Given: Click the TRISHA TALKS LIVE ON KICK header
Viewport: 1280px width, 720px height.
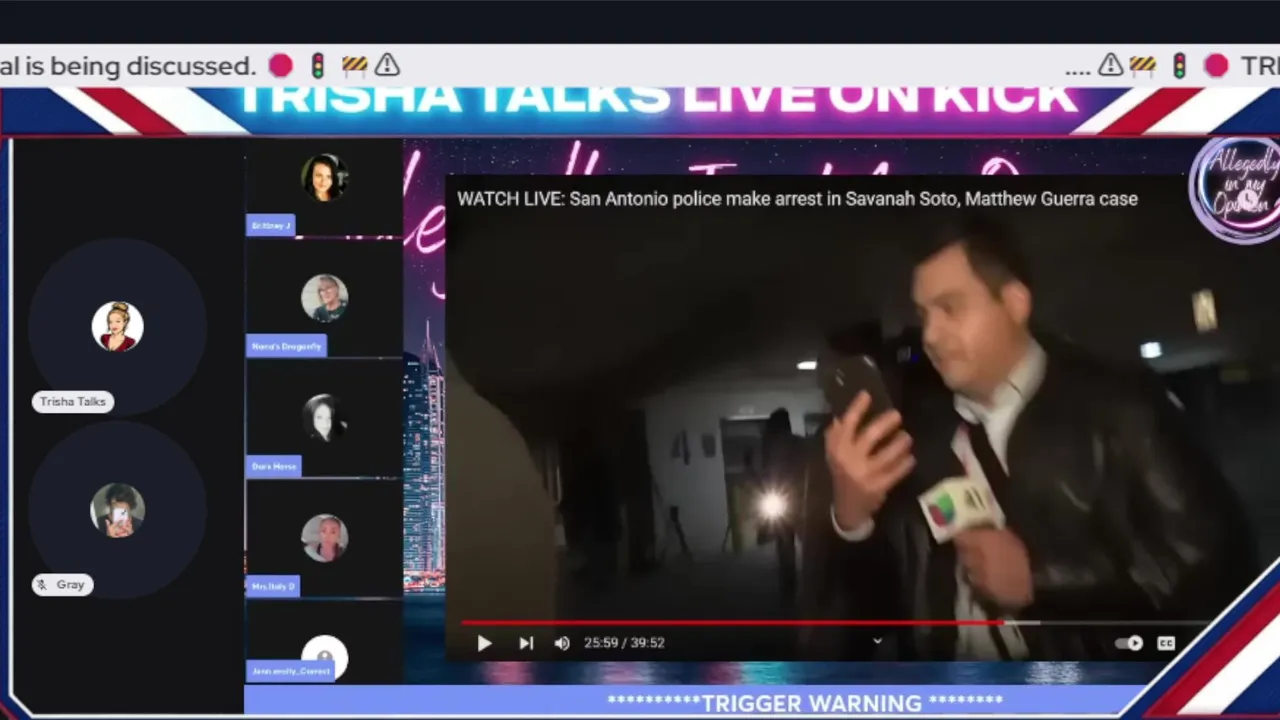Looking at the screenshot, I should (657, 98).
